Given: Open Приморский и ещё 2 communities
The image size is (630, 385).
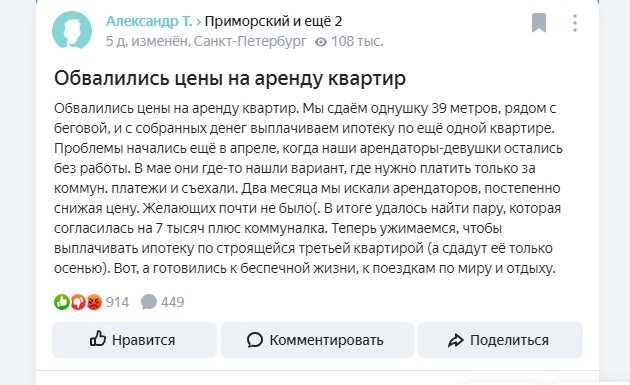Looking at the screenshot, I should pos(273,21).
